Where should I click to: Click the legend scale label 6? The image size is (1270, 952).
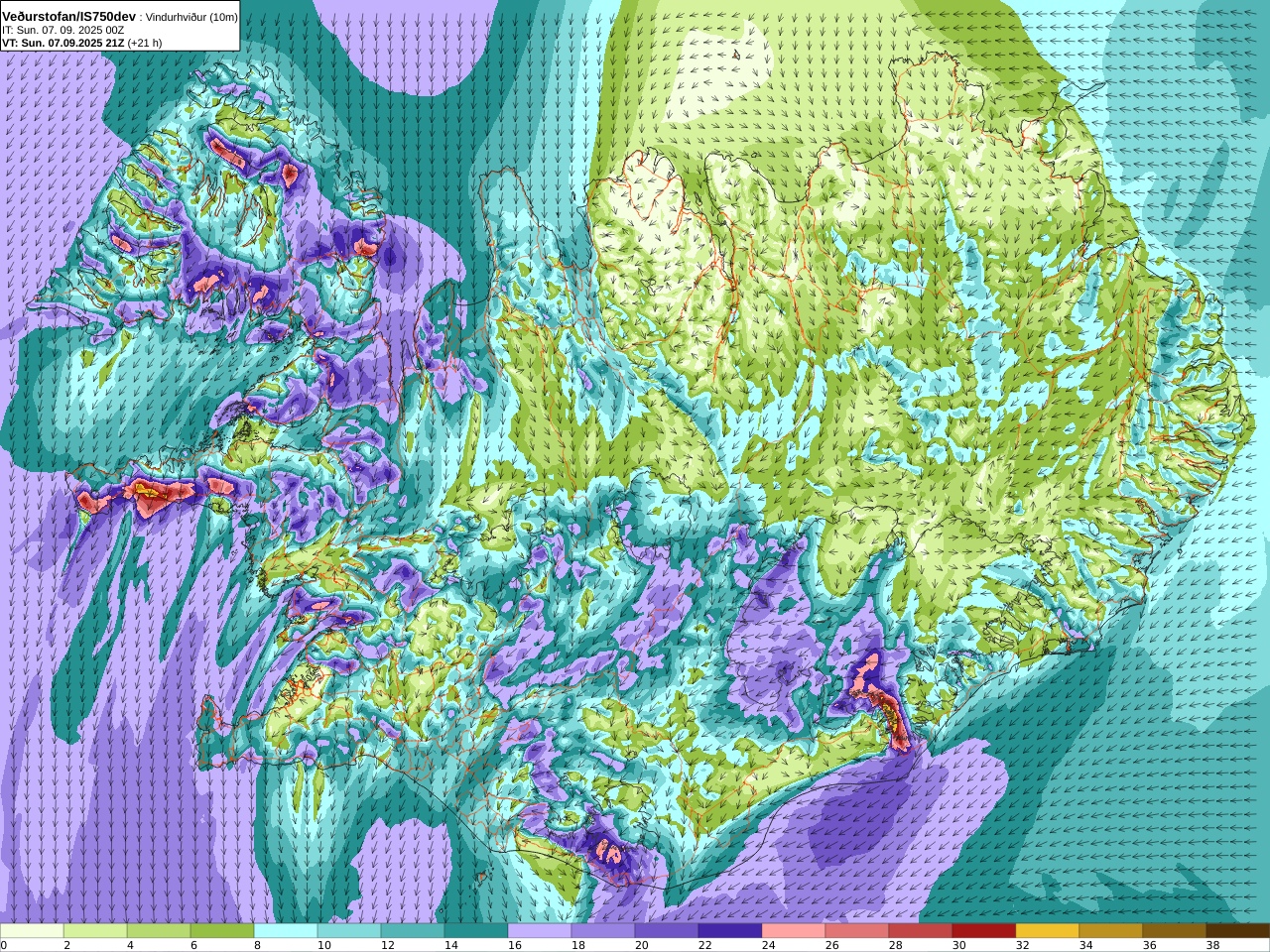tap(193, 945)
